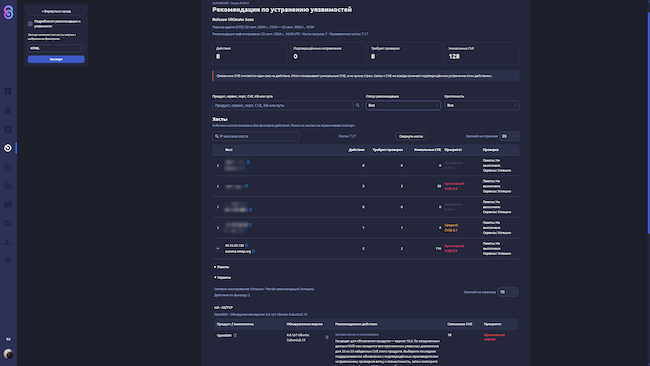Click the ssh · 22/TCP service heading

pyautogui.click(x=223, y=308)
